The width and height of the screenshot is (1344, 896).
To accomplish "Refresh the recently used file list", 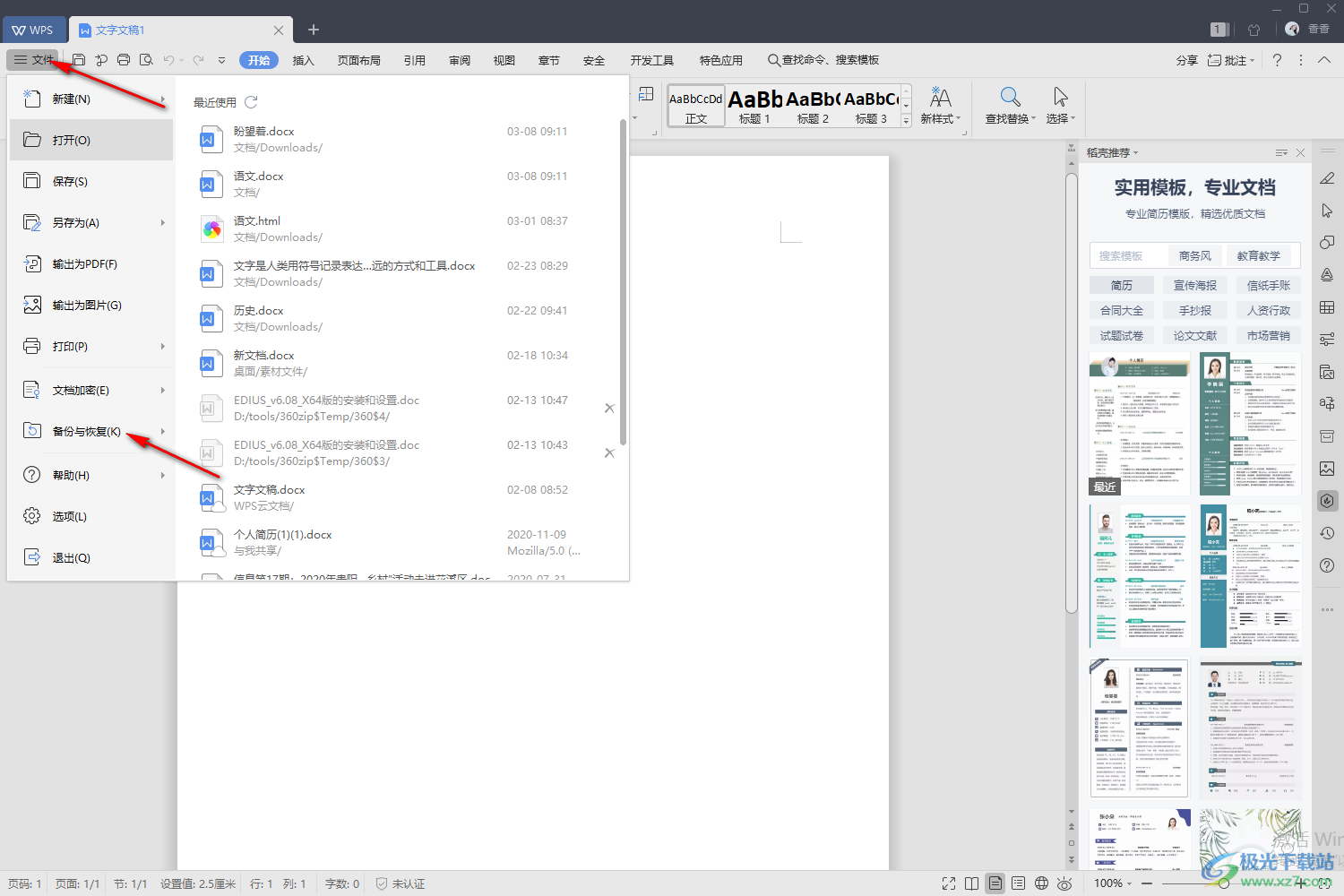I will [251, 102].
